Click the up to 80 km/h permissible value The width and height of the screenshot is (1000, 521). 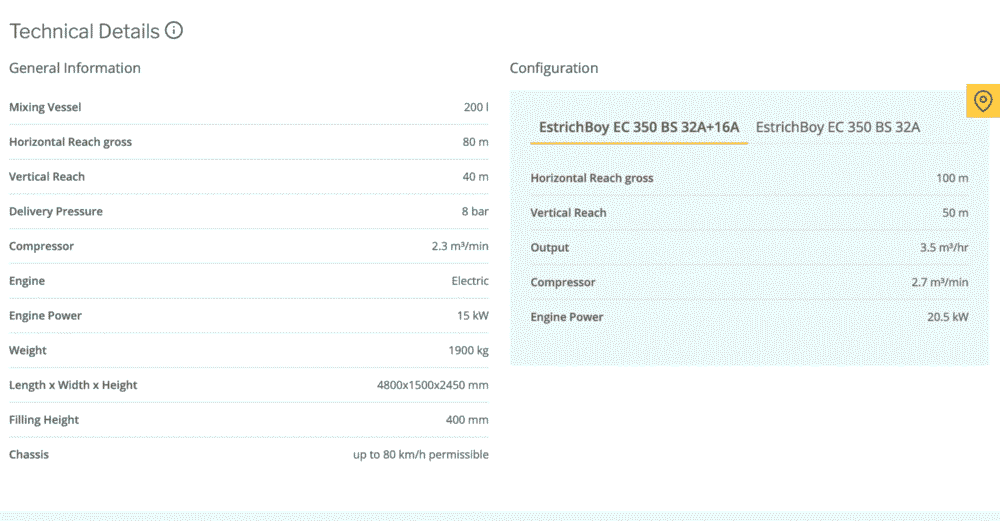coord(421,455)
